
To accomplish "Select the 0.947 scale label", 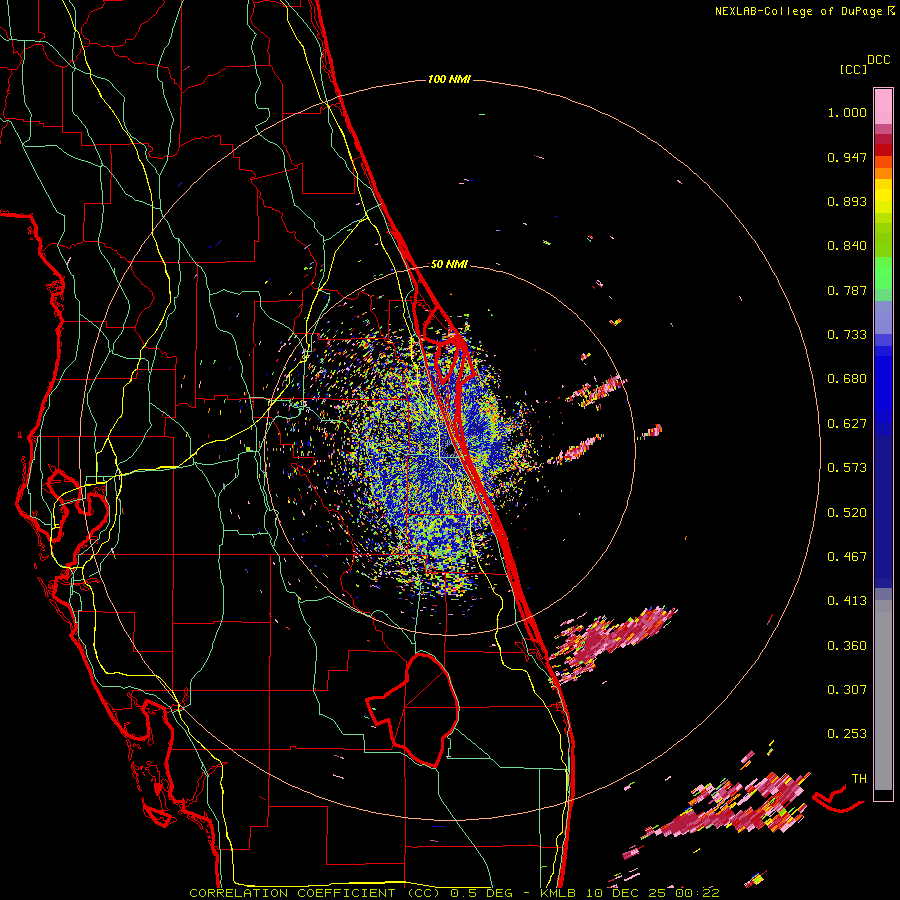I will pos(847,157).
